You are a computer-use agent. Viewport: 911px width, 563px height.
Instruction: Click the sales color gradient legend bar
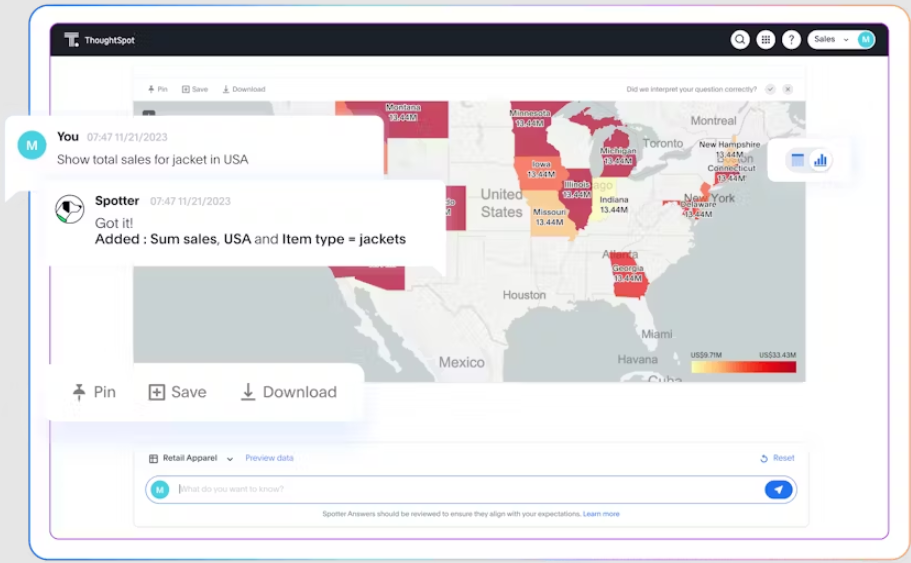(743, 367)
